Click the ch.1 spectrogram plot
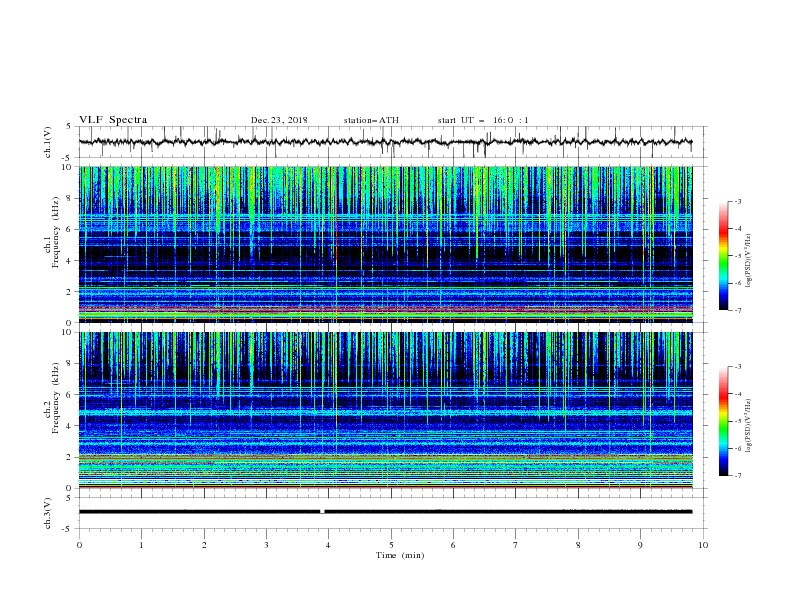This screenshot has height=612, width=792. click(386, 244)
